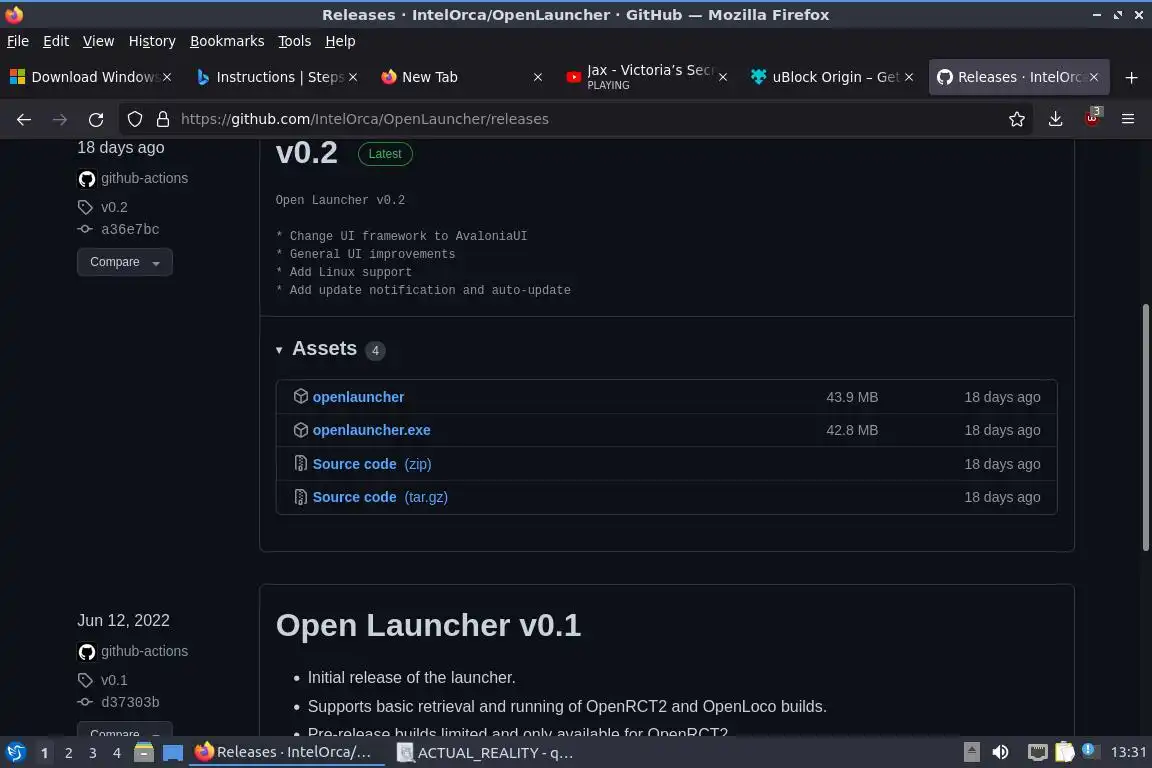Viewport: 1152px width, 768px height.
Task: Close the New Tab tab
Action: pos(538,77)
